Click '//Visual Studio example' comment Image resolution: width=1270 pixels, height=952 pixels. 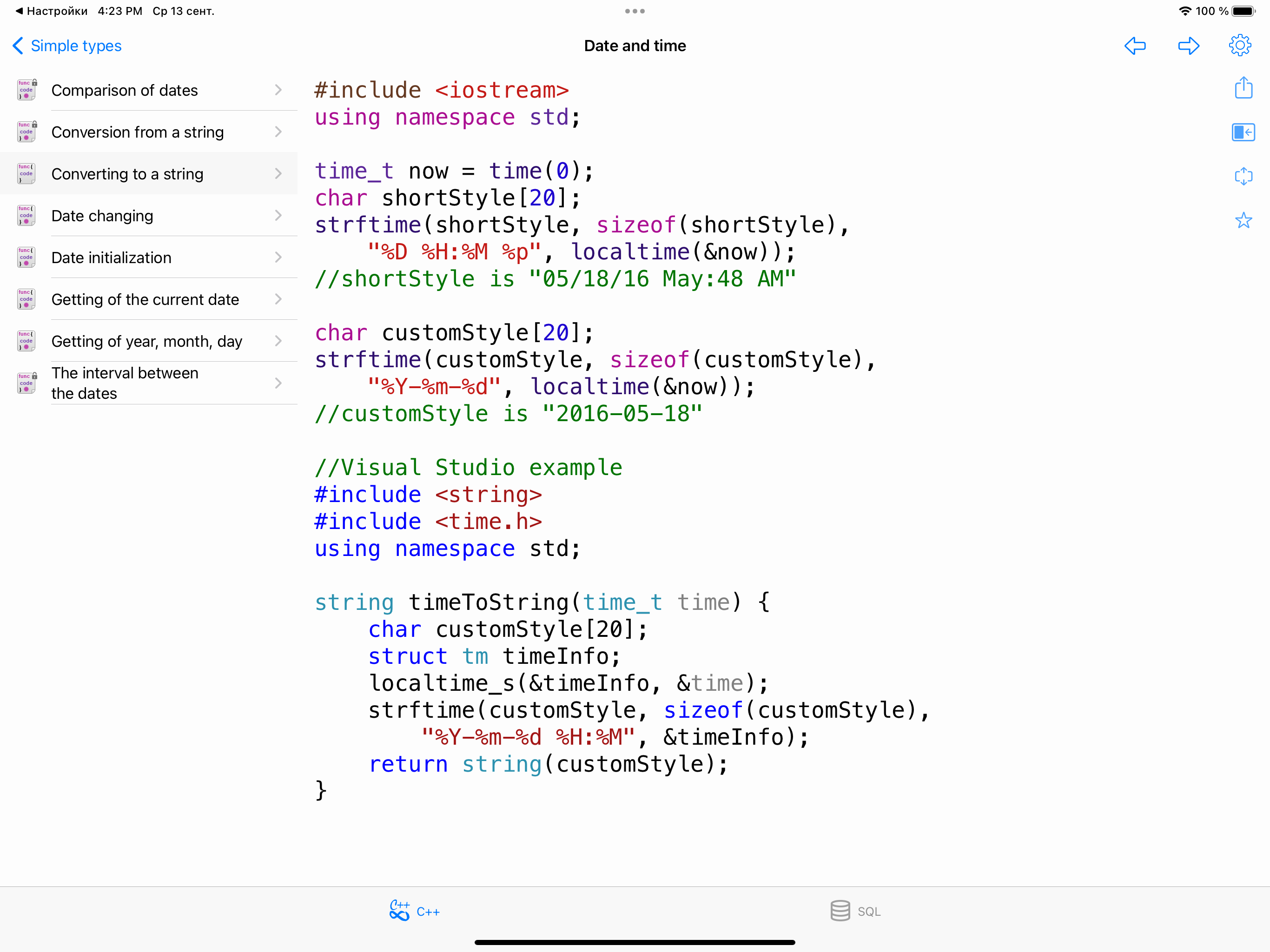pyautogui.click(x=469, y=467)
